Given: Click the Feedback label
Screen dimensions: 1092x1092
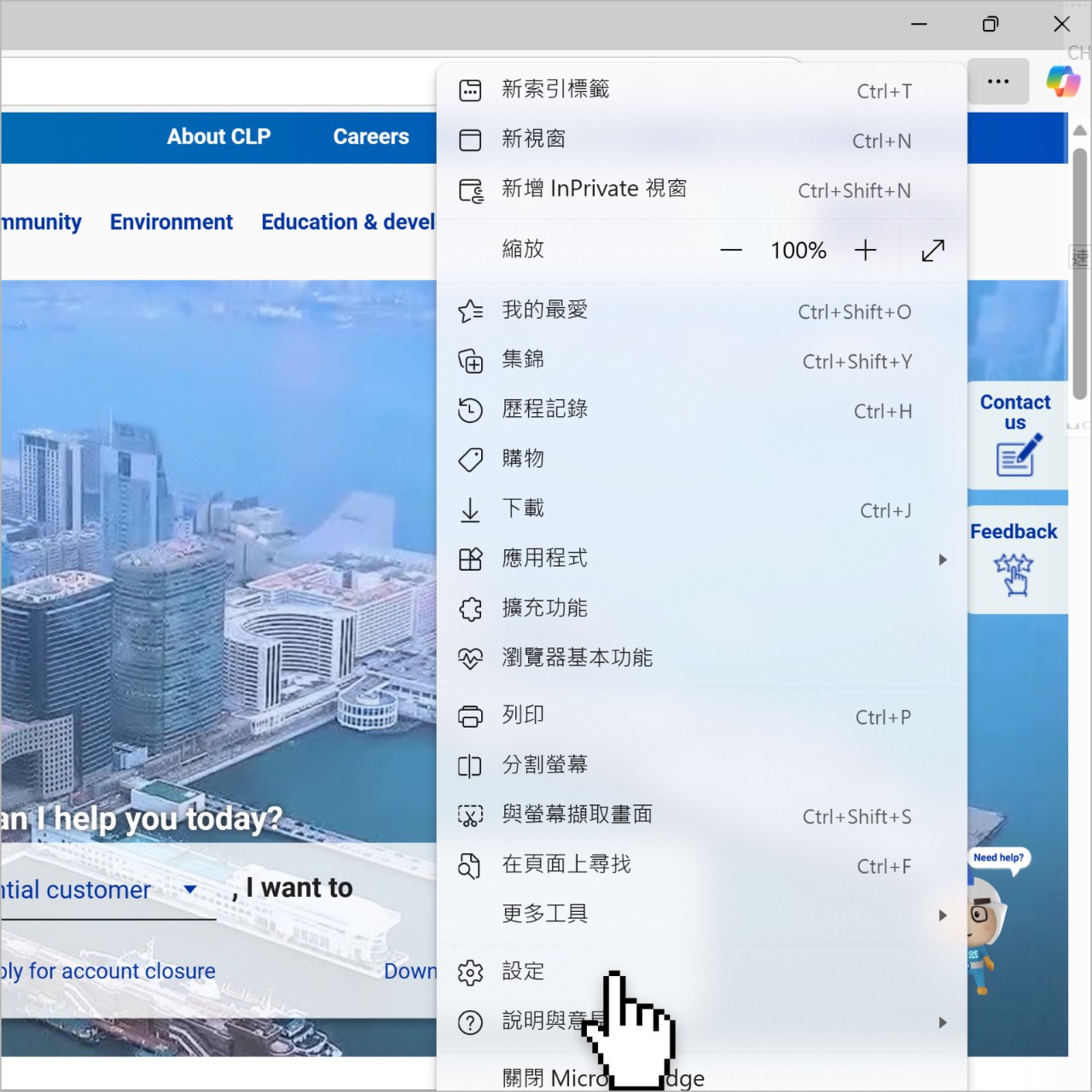Looking at the screenshot, I should [1014, 531].
